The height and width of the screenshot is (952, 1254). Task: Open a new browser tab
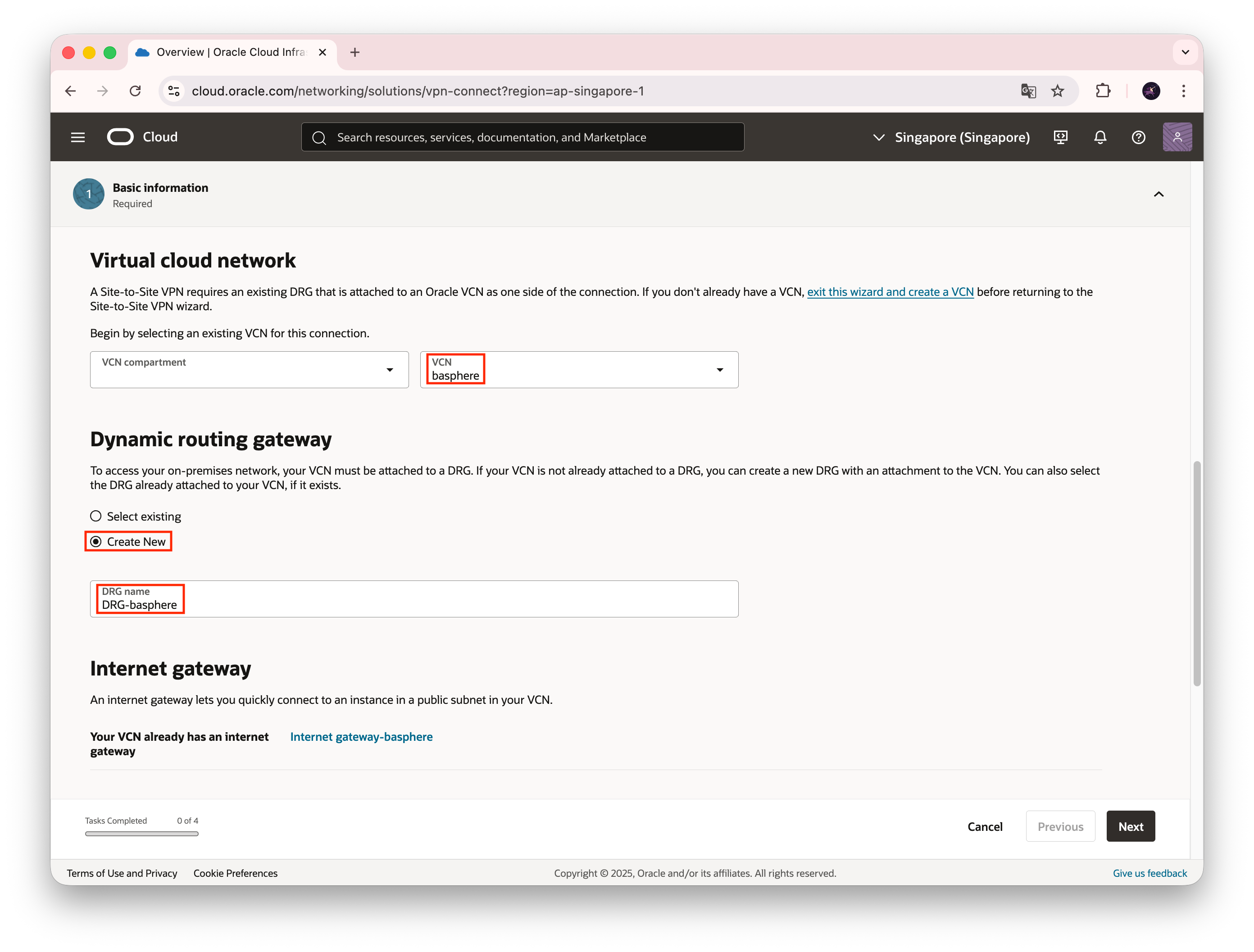pyautogui.click(x=355, y=52)
